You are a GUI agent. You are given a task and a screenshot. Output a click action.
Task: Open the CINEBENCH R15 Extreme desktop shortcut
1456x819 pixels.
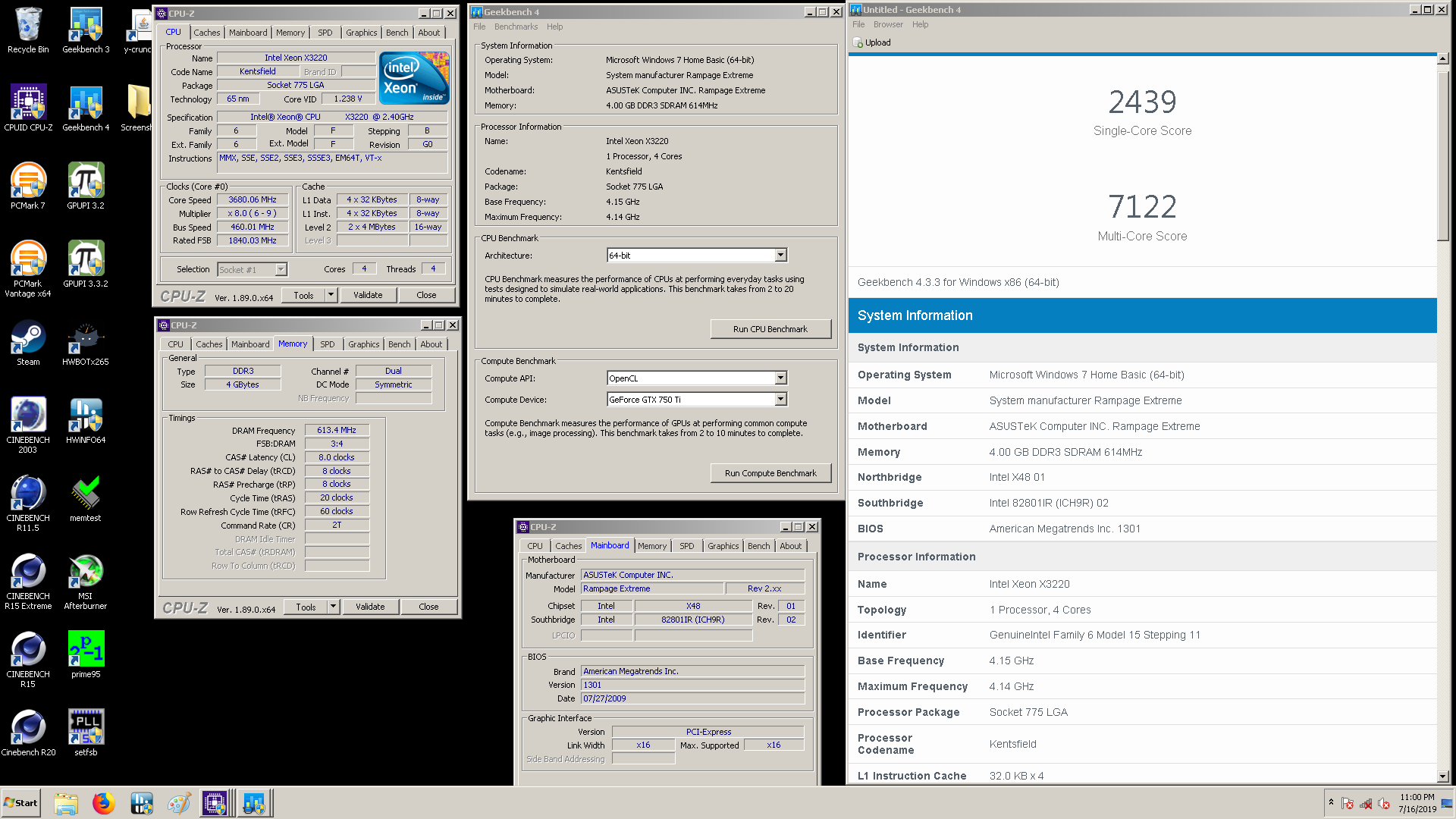coord(28,582)
